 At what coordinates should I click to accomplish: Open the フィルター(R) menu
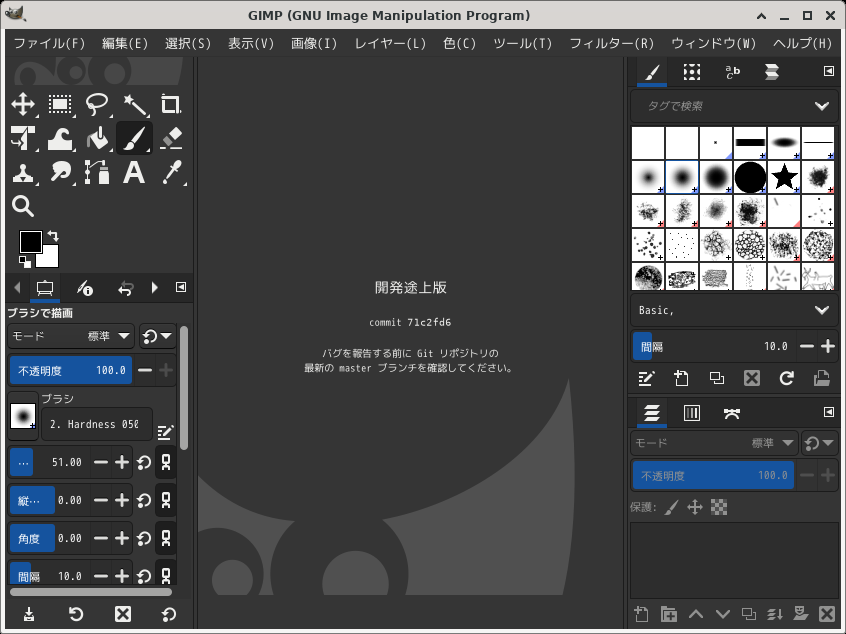pyautogui.click(x=611, y=43)
